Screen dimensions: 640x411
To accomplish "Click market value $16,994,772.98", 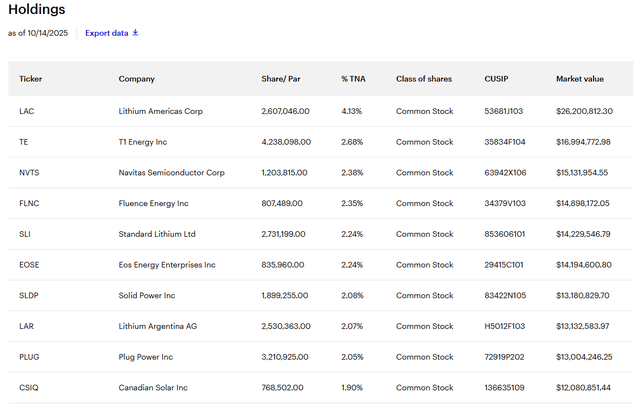I will pyautogui.click(x=583, y=142).
